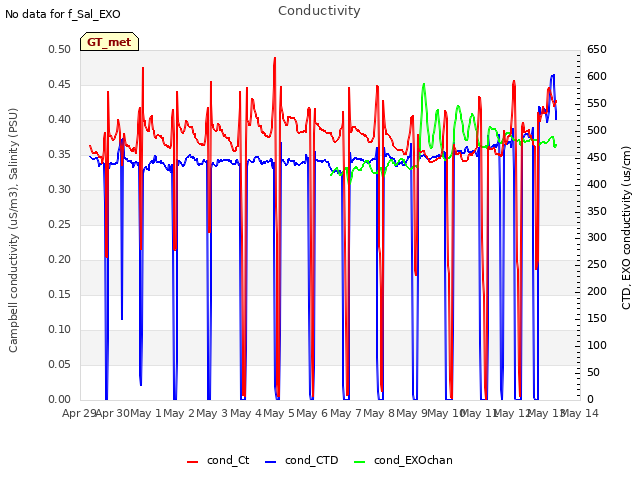640x480 pixels.
Task: Click the green cond_EXOchan peak near May 9
Action: click(424, 84)
